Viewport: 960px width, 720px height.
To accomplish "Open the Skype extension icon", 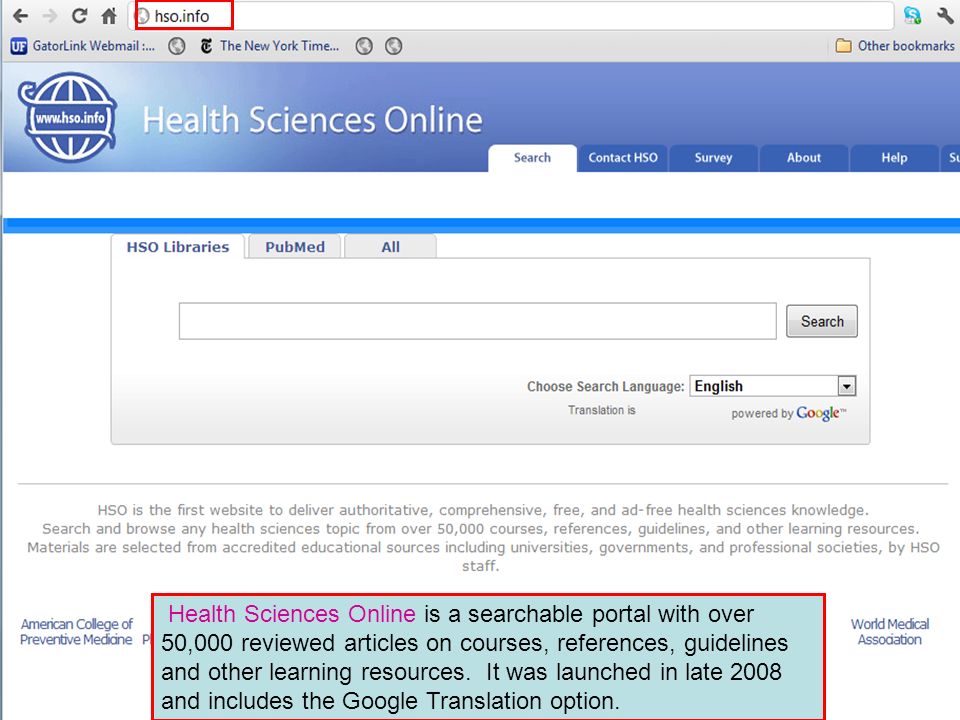I will pos(912,16).
